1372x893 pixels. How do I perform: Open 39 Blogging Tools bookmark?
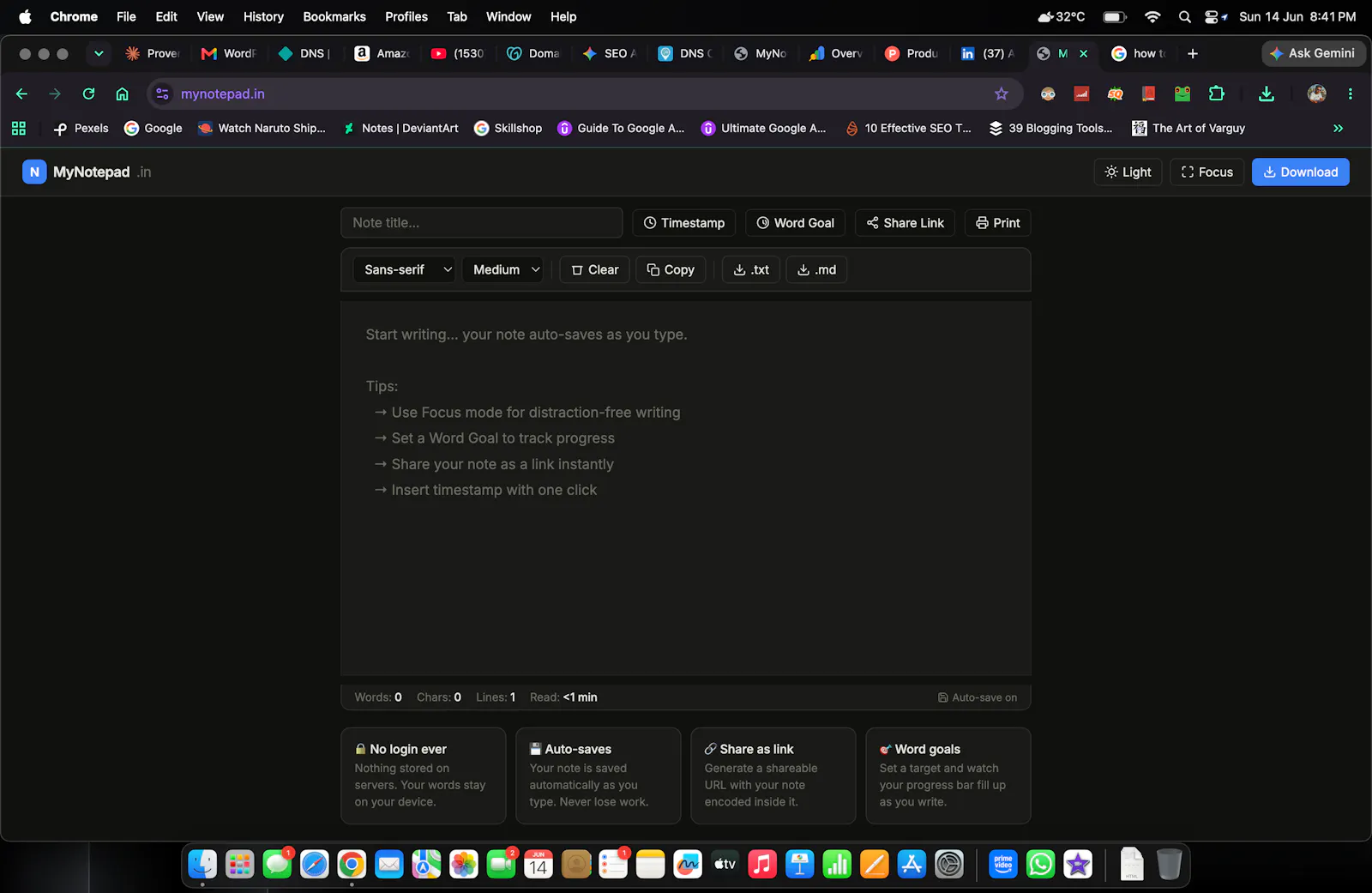(1050, 128)
